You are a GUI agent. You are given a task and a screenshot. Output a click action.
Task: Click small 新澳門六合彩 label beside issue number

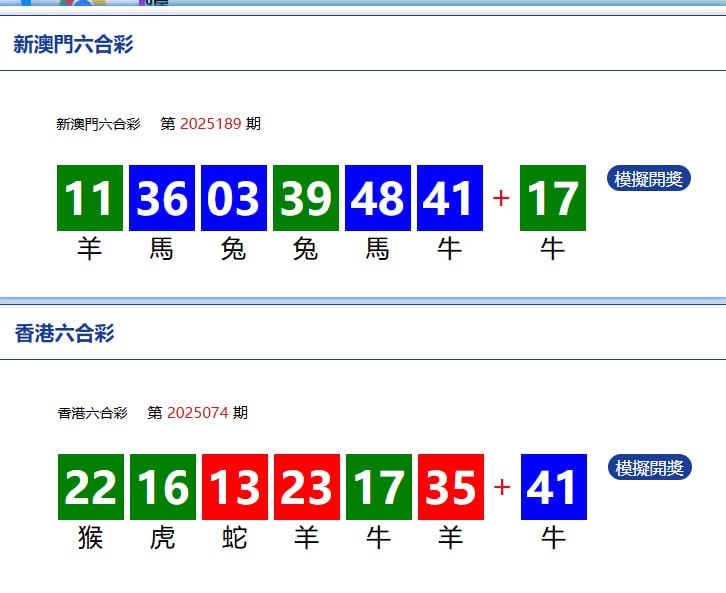click(x=98, y=124)
